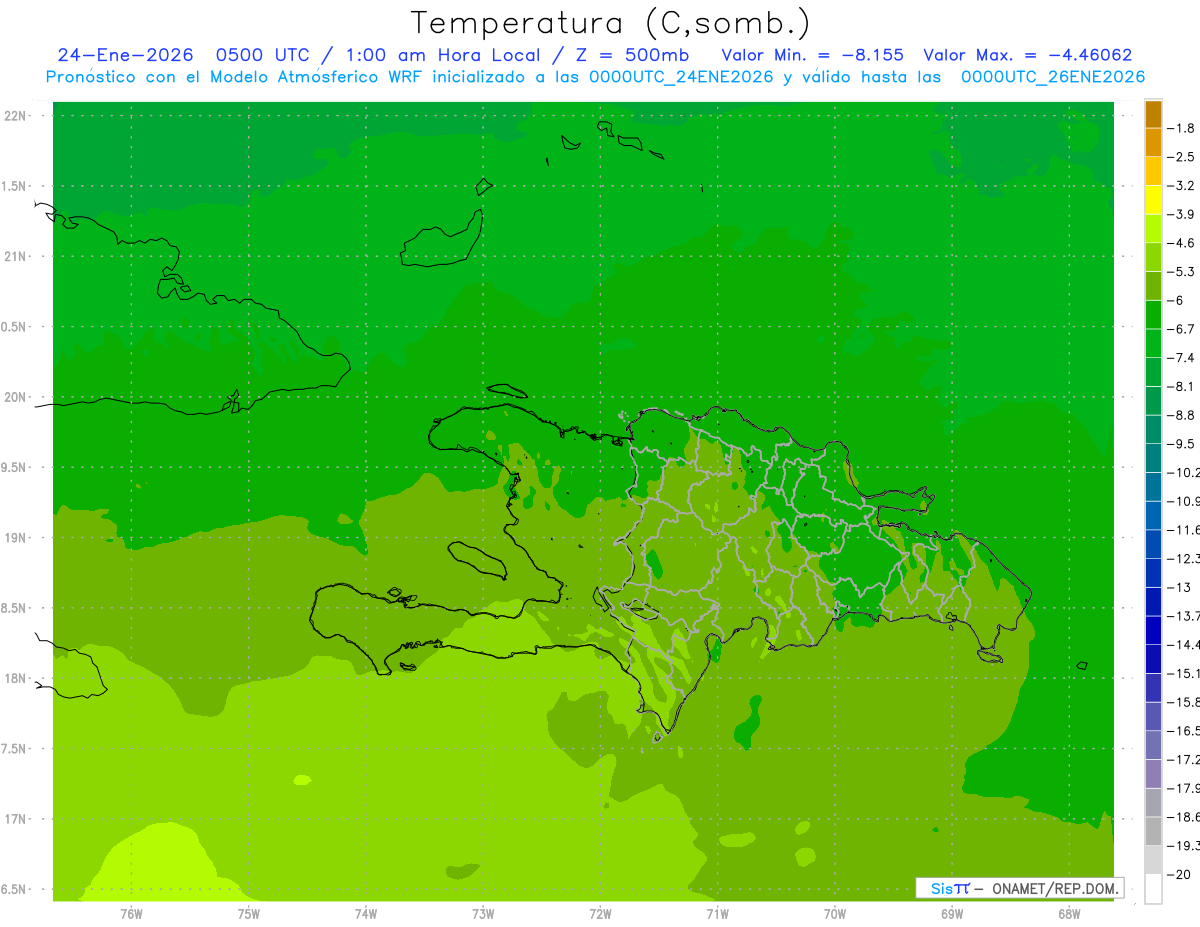Click the 18N latitude label
This screenshot has height=927, width=1200.
tap(16, 679)
